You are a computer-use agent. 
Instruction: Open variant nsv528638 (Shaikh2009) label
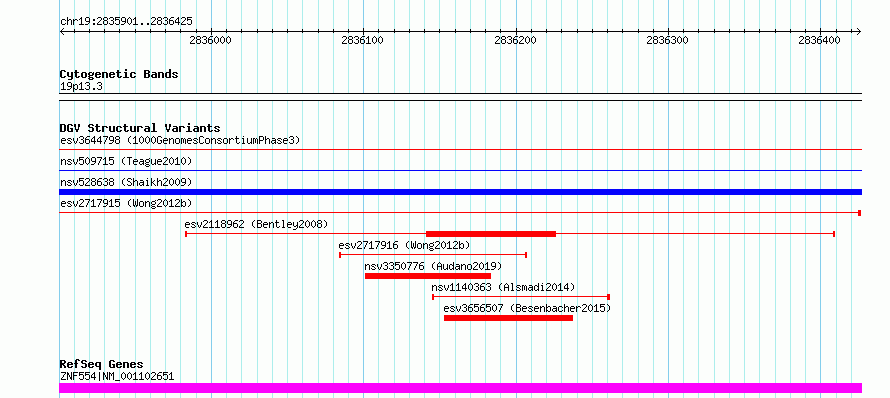pyautogui.click(x=126, y=182)
